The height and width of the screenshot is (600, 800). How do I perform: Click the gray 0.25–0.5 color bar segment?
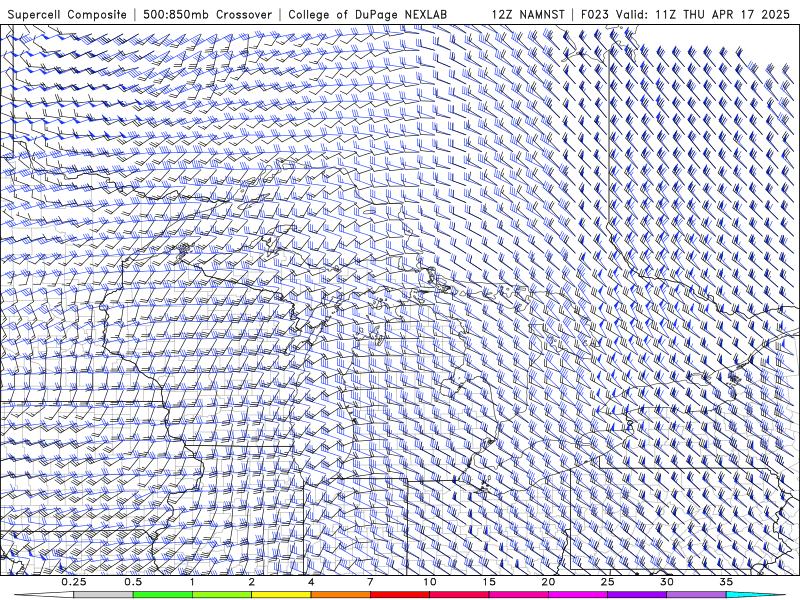pos(104,595)
